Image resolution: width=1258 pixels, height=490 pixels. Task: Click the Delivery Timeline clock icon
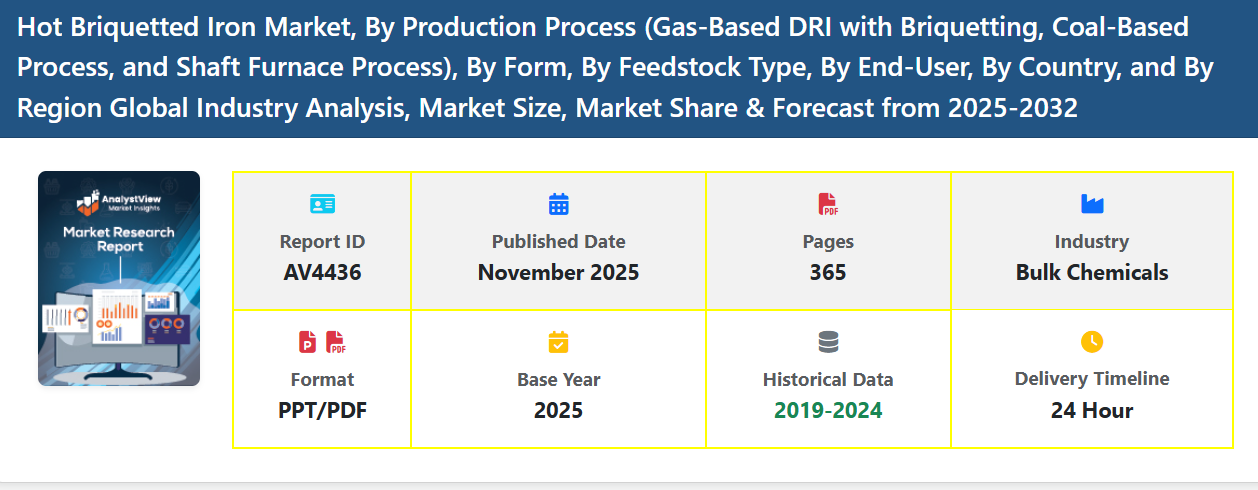coord(1092,342)
